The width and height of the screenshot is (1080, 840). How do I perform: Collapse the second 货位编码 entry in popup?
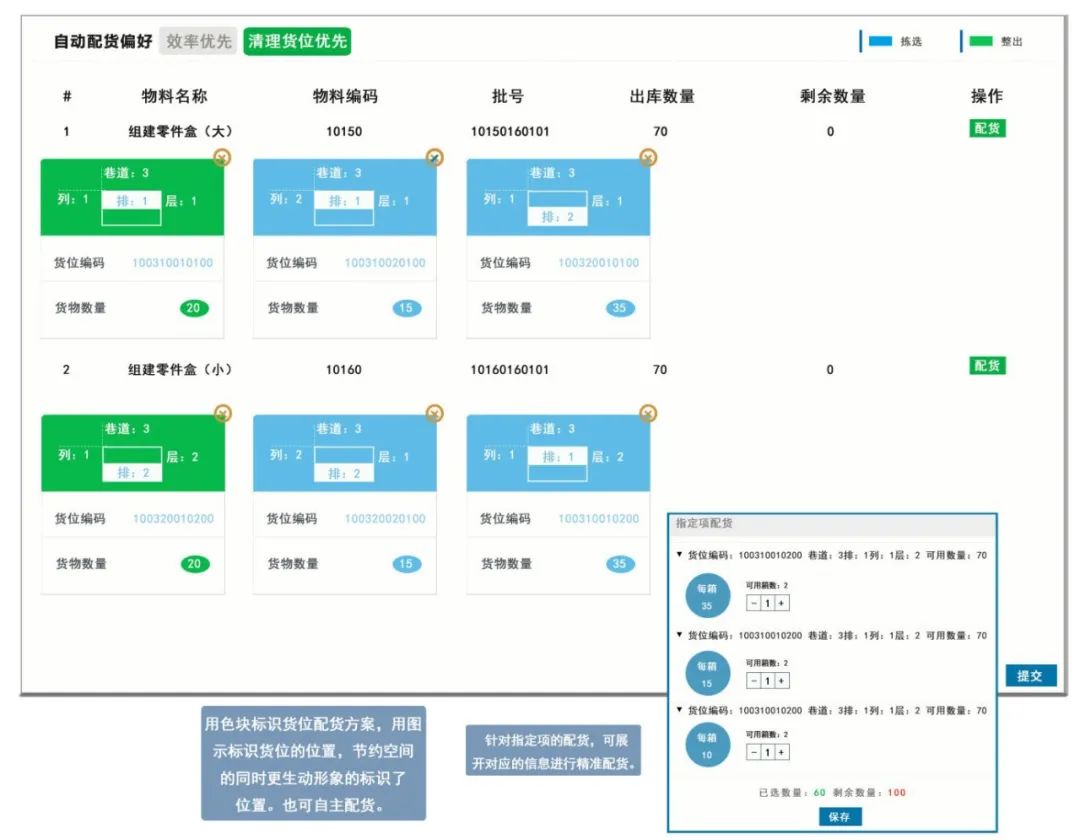(680, 635)
